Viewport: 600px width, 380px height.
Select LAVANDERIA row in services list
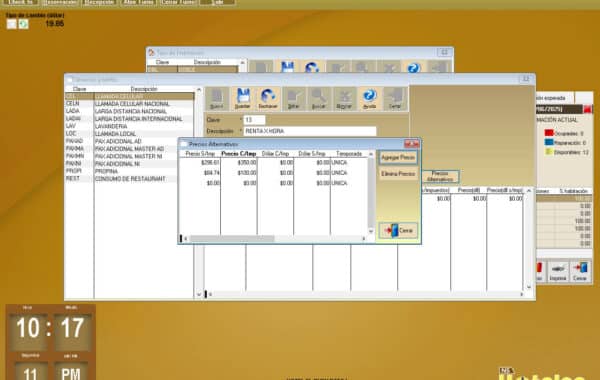[x=129, y=126]
